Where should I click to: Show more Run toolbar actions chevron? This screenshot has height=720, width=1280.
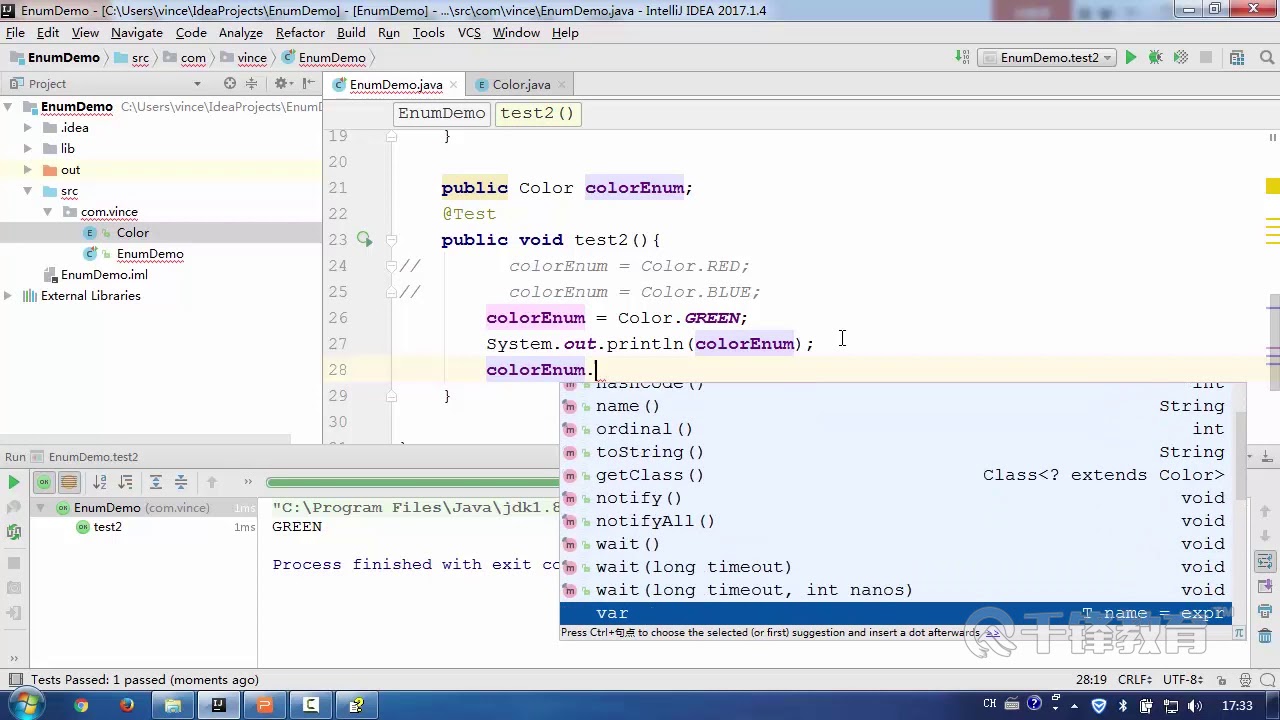pyautogui.click(x=248, y=482)
